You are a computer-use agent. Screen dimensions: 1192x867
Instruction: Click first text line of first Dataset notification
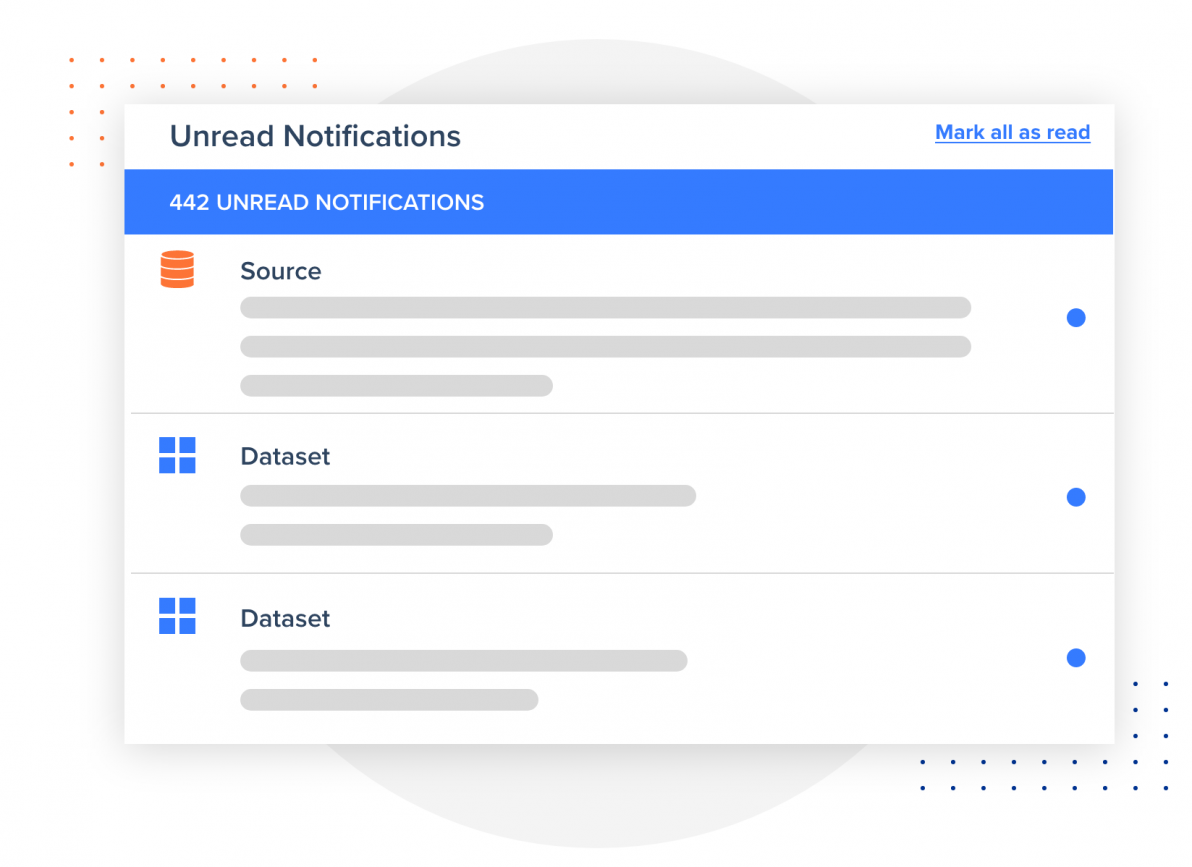coord(467,495)
